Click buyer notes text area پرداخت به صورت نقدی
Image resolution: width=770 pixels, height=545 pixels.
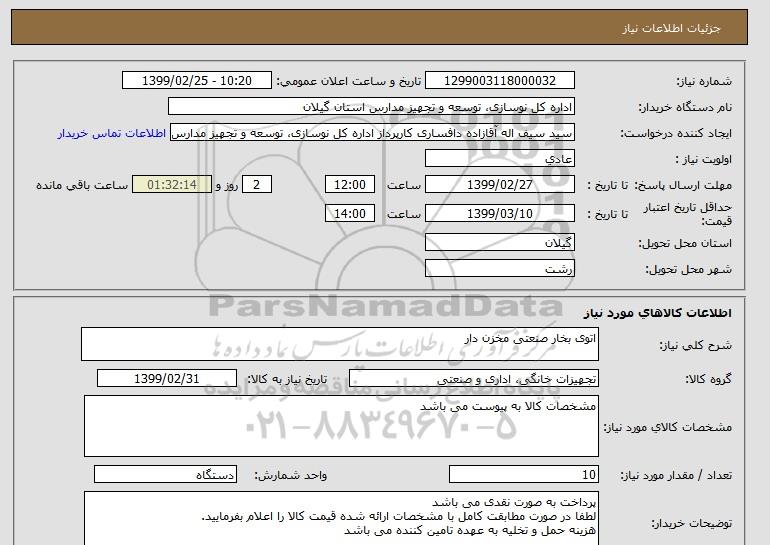click(x=341, y=518)
